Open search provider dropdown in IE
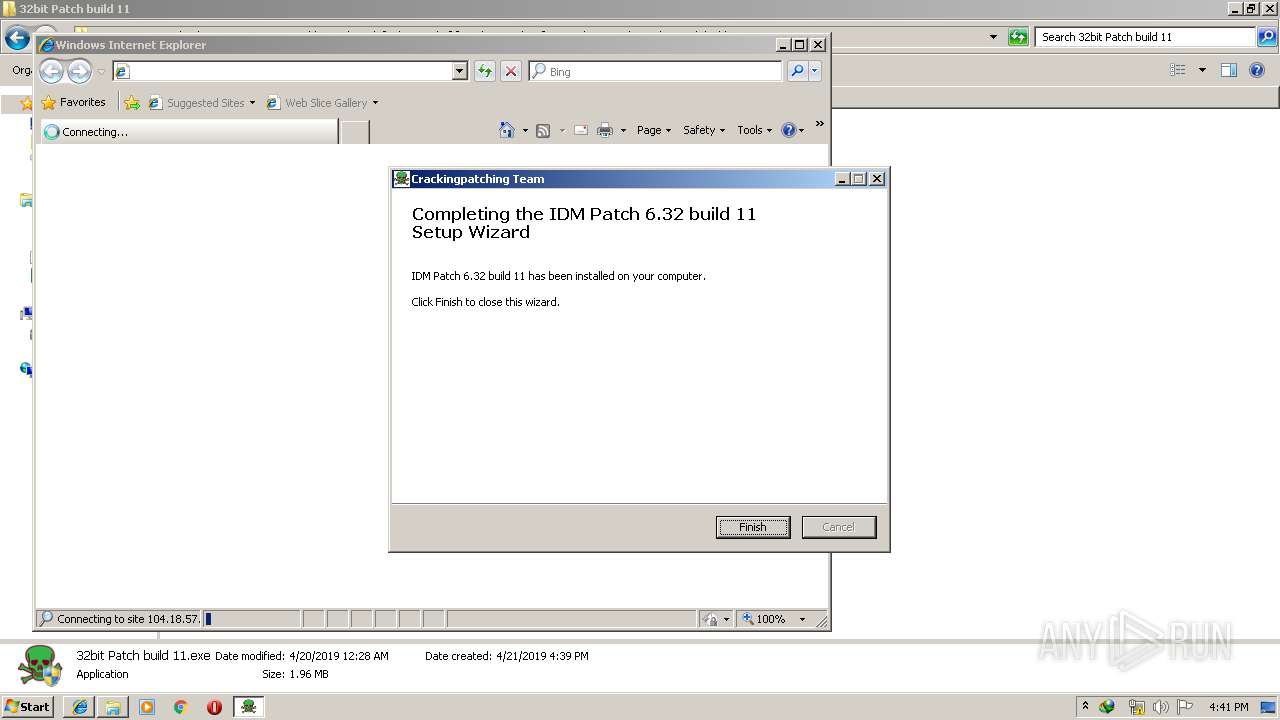Screen dimensions: 1280x720 (815, 71)
